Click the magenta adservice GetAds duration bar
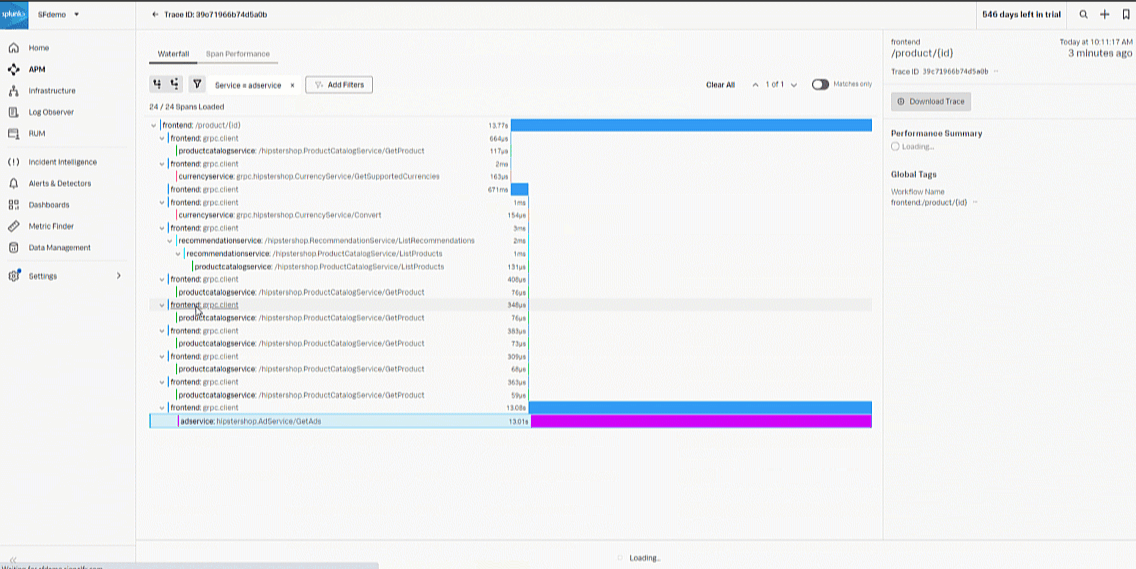Viewport: 1136px width, 569px height. click(x=700, y=422)
